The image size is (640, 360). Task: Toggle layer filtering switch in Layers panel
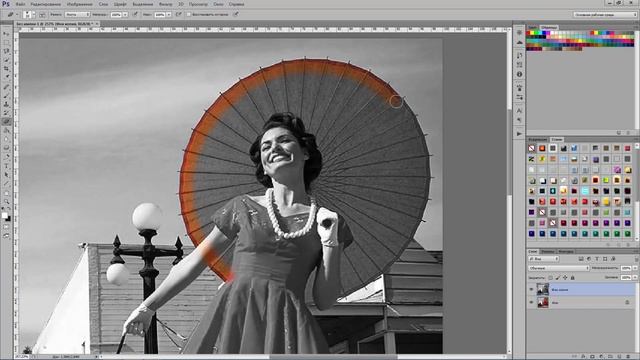point(636,259)
